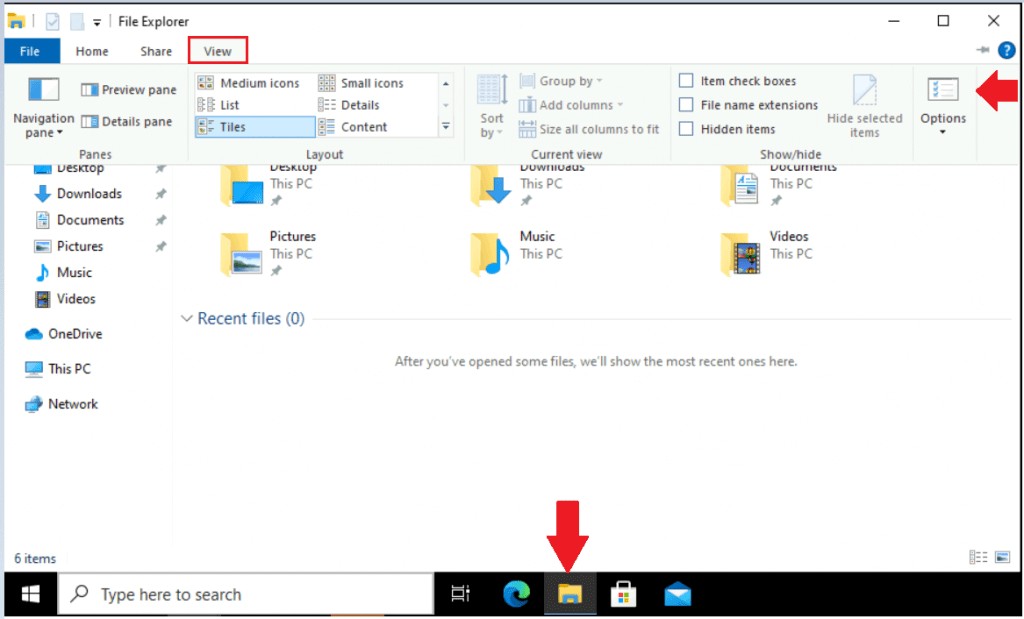Click Hide selected items
1024x619 pixels.
(865, 110)
